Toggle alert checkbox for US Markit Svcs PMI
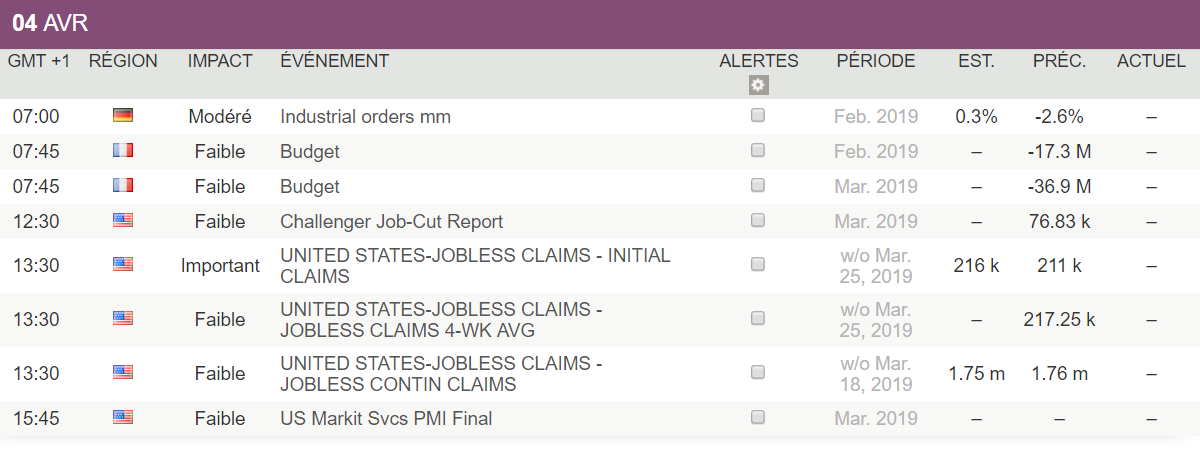The width and height of the screenshot is (1200, 475). point(758,418)
